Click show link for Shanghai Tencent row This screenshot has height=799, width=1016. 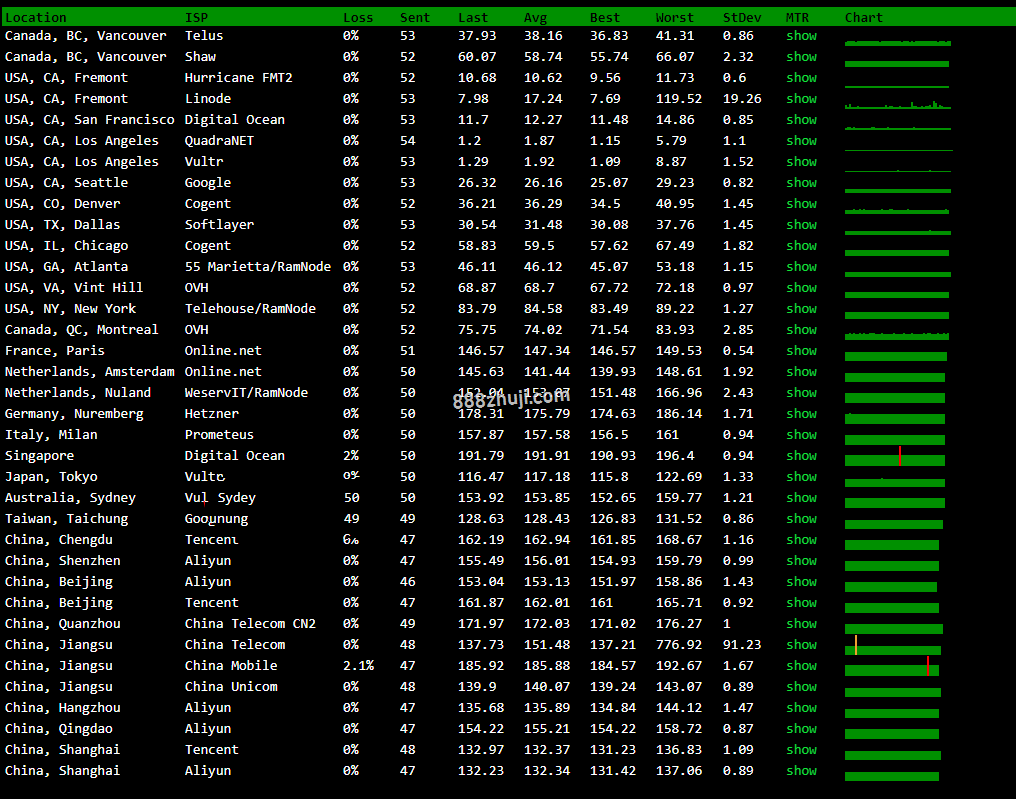[x=802, y=750]
